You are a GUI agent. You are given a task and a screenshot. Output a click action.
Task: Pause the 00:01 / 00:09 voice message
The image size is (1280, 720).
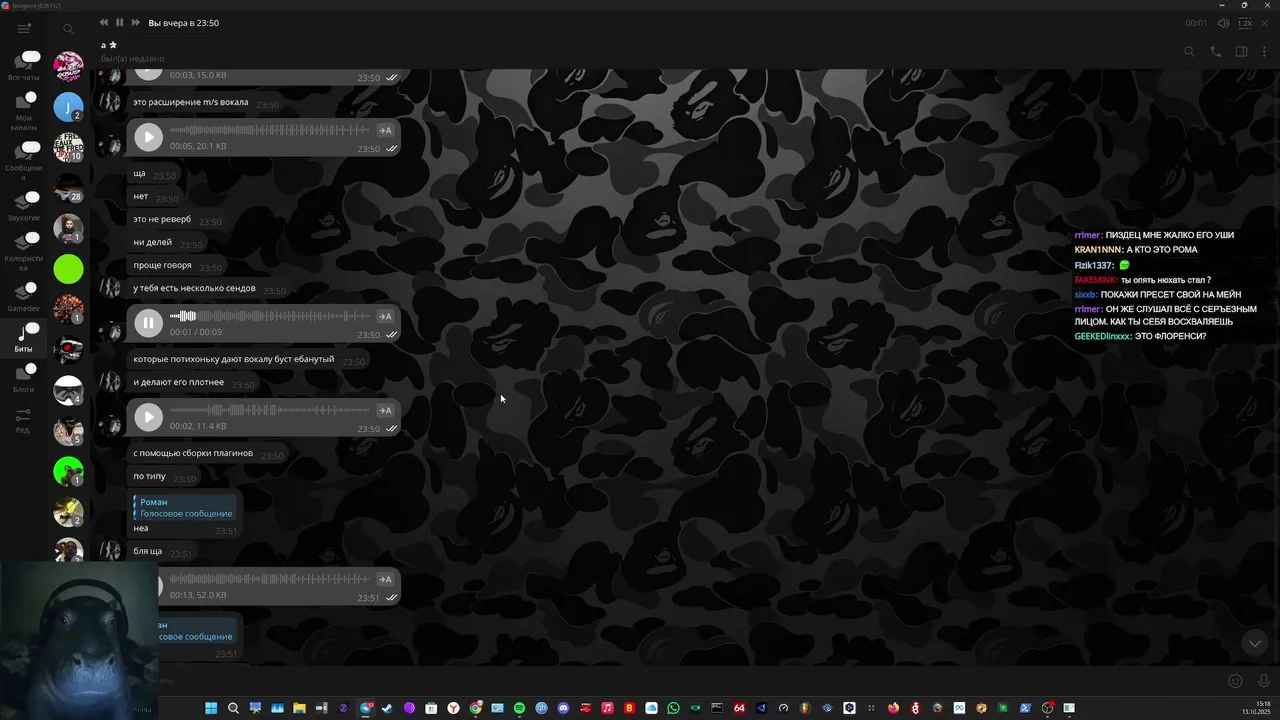[x=148, y=323]
